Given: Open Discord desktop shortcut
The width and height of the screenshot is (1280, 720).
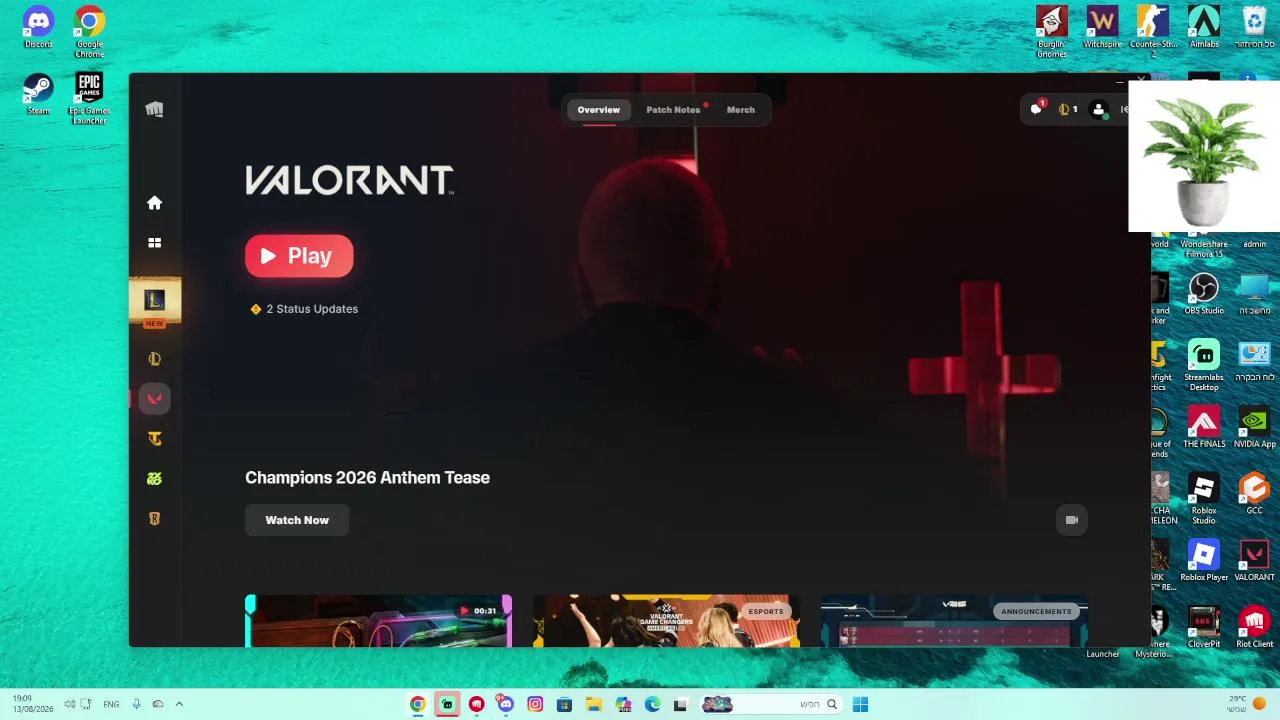Looking at the screenshot, I should tap(38, 28).
